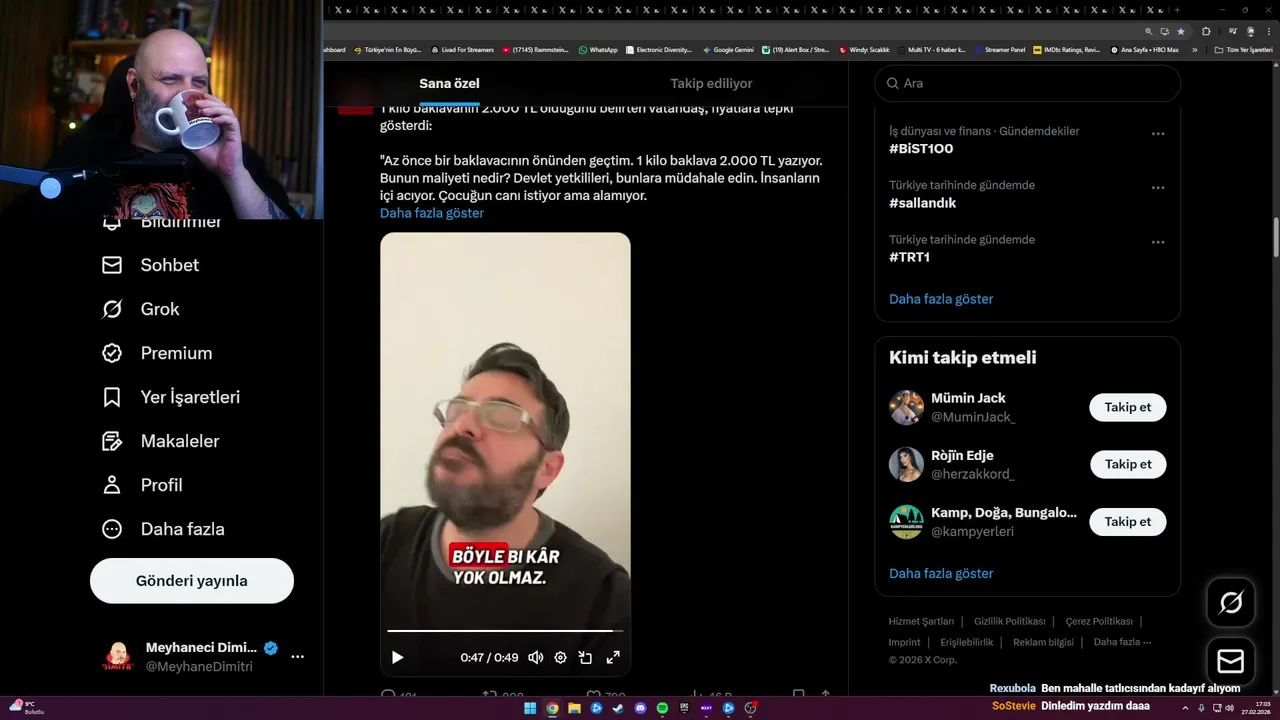
Task: Switch to Sana özel tab
Action: pos(449,84)
